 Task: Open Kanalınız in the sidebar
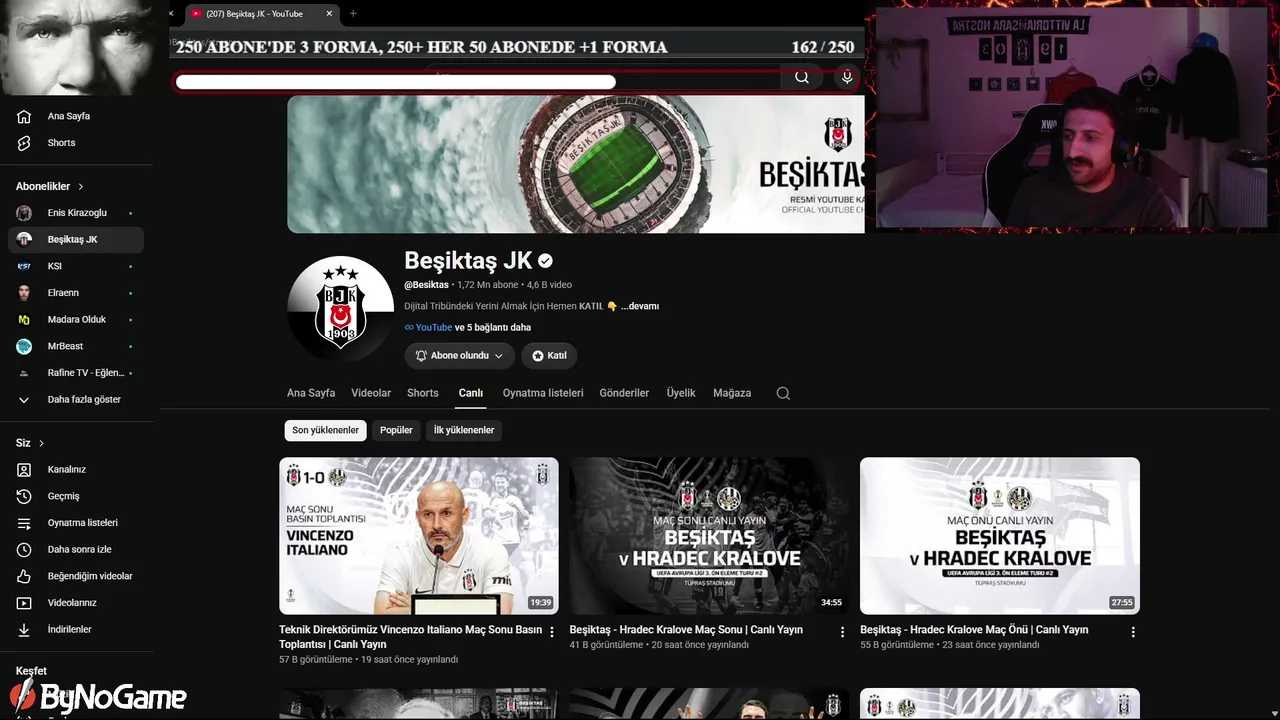pyautogui.click(x=77, y=470)
